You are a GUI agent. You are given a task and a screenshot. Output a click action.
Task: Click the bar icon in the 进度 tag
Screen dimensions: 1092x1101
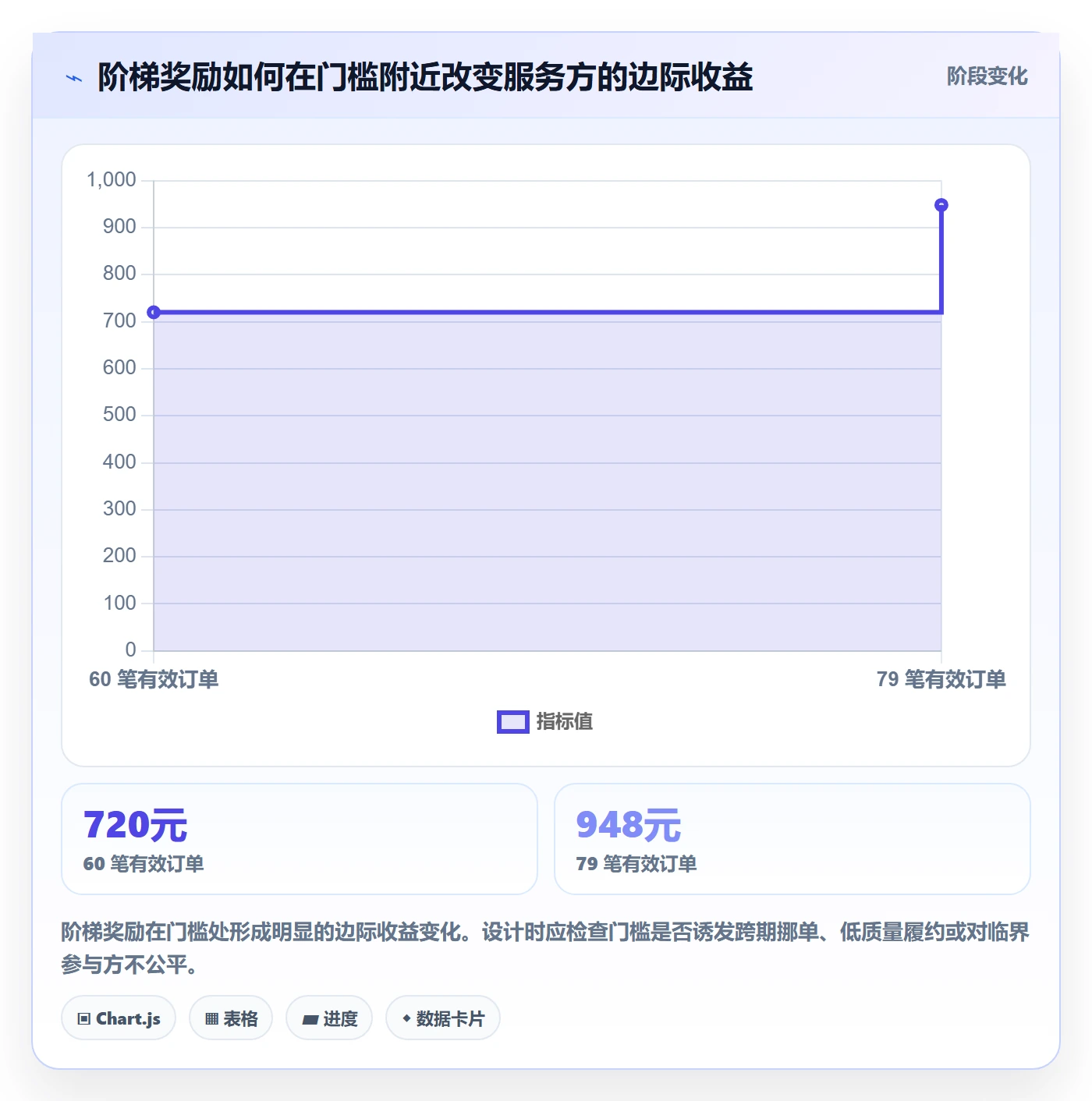(x=310, y=1019)
